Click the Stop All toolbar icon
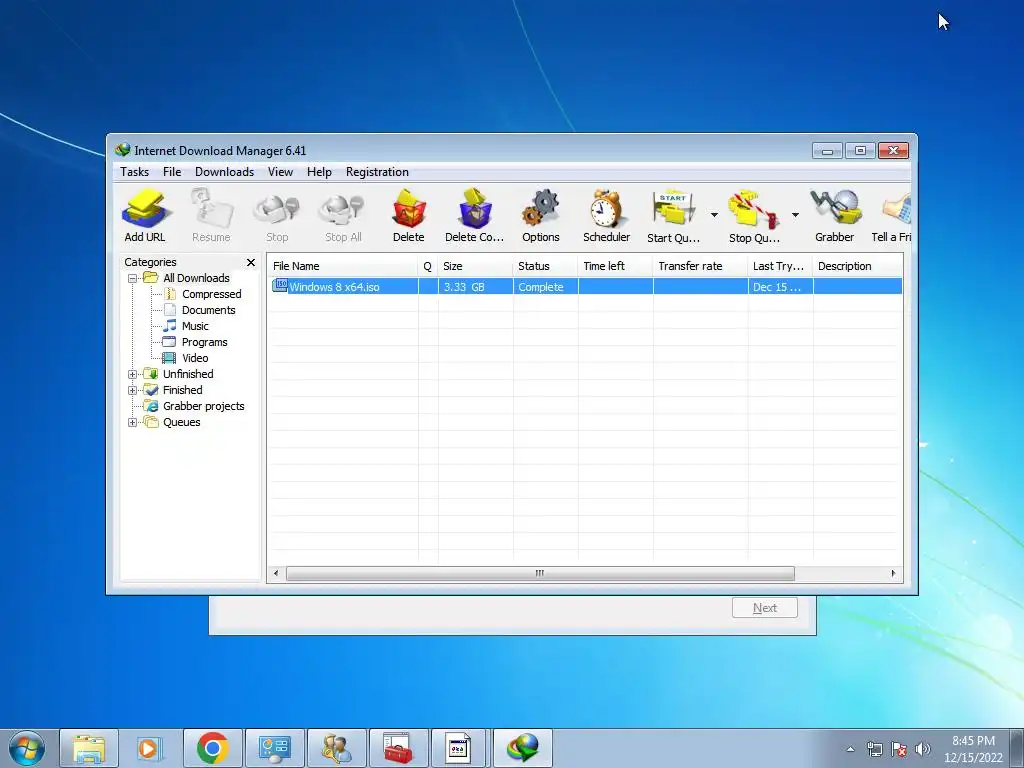The width and height of the screenshot is (1024, 768). tap(343, 216)
